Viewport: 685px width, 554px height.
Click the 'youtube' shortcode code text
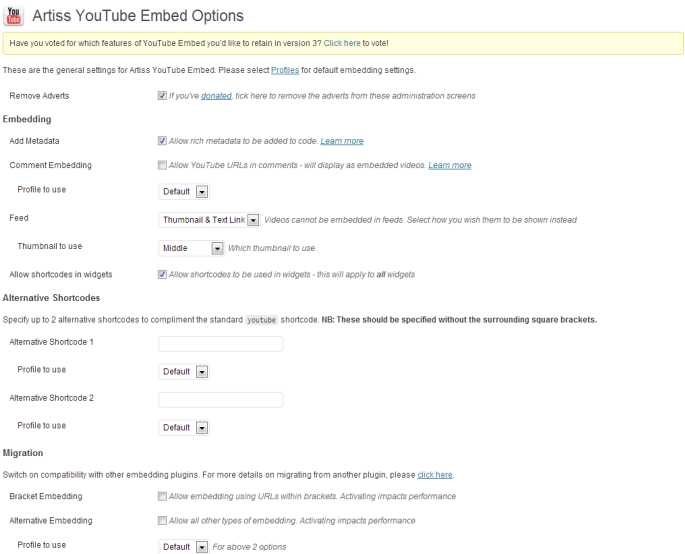(x=261, y=320)
